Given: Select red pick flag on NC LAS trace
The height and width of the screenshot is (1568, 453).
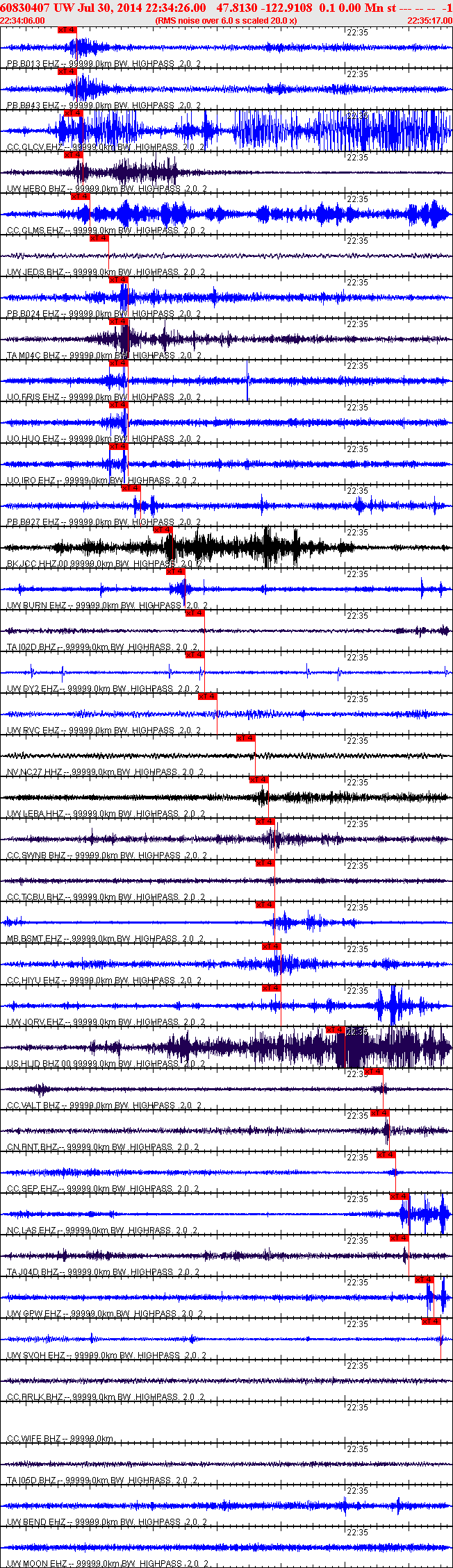Looking at the screenshot, I should click(400, 1196).
